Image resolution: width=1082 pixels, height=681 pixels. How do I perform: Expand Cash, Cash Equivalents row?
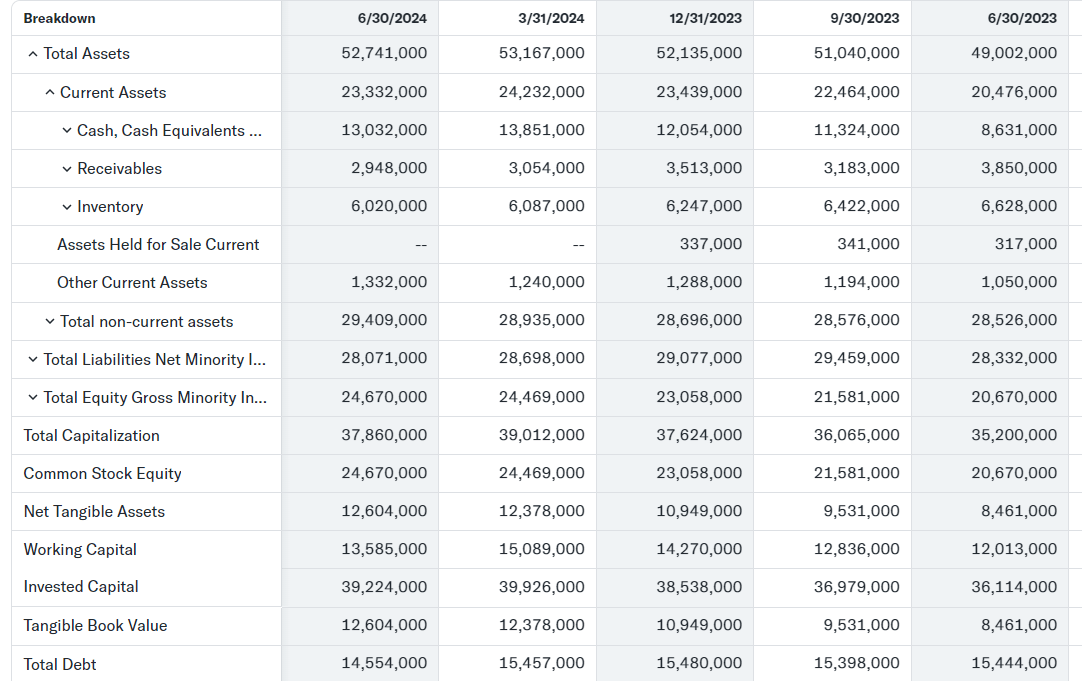67,131
